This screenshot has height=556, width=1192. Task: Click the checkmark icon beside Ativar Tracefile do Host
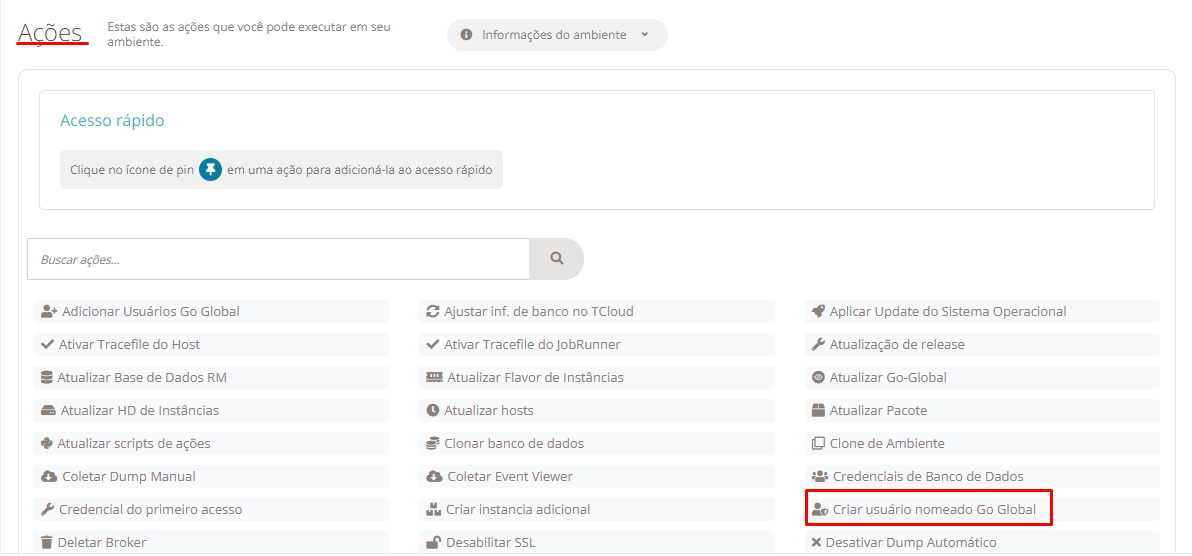tap(47, 345)
